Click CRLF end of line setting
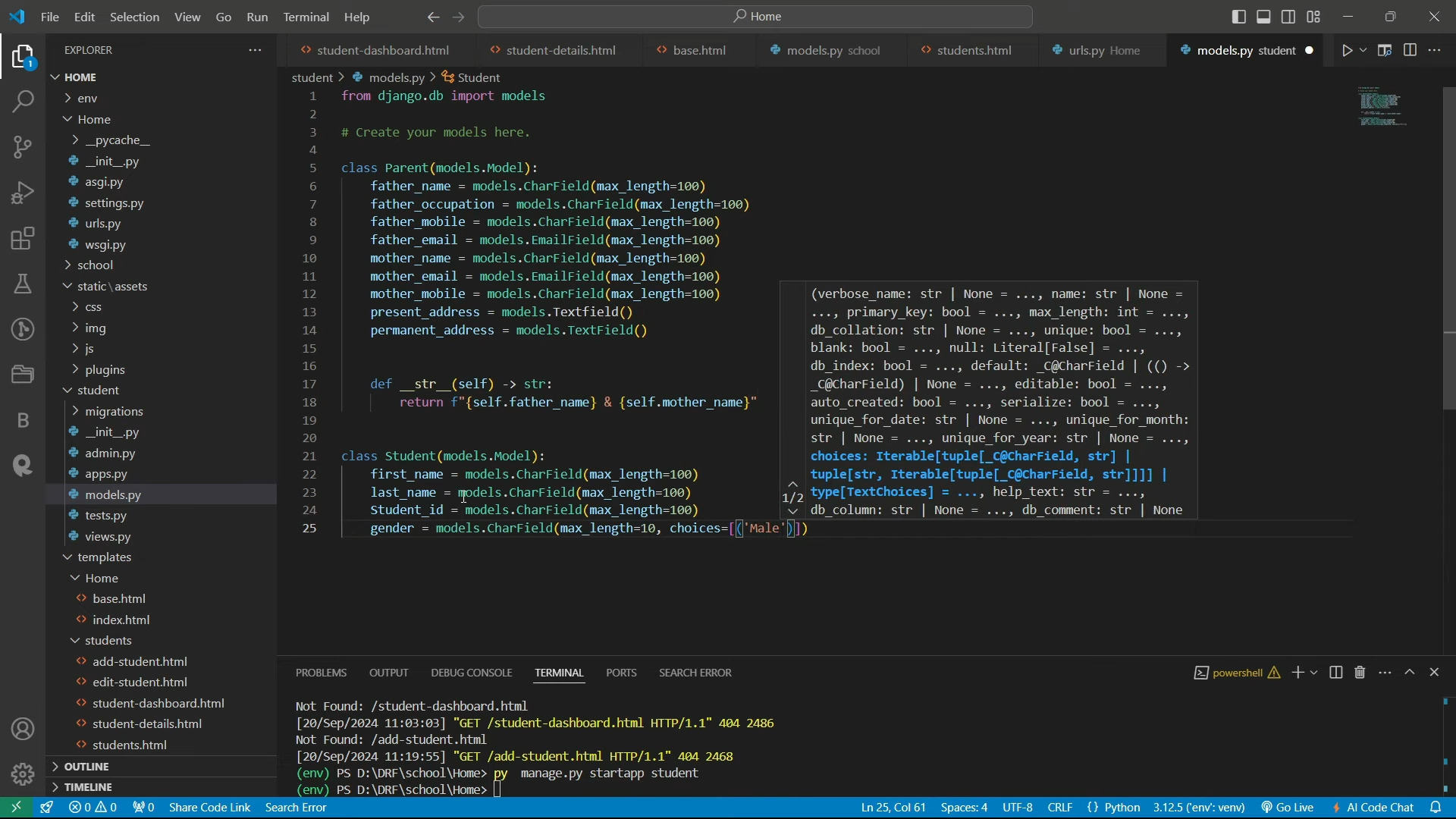Viewport: 1456px width, 819px height. [x=1060, y=808]
